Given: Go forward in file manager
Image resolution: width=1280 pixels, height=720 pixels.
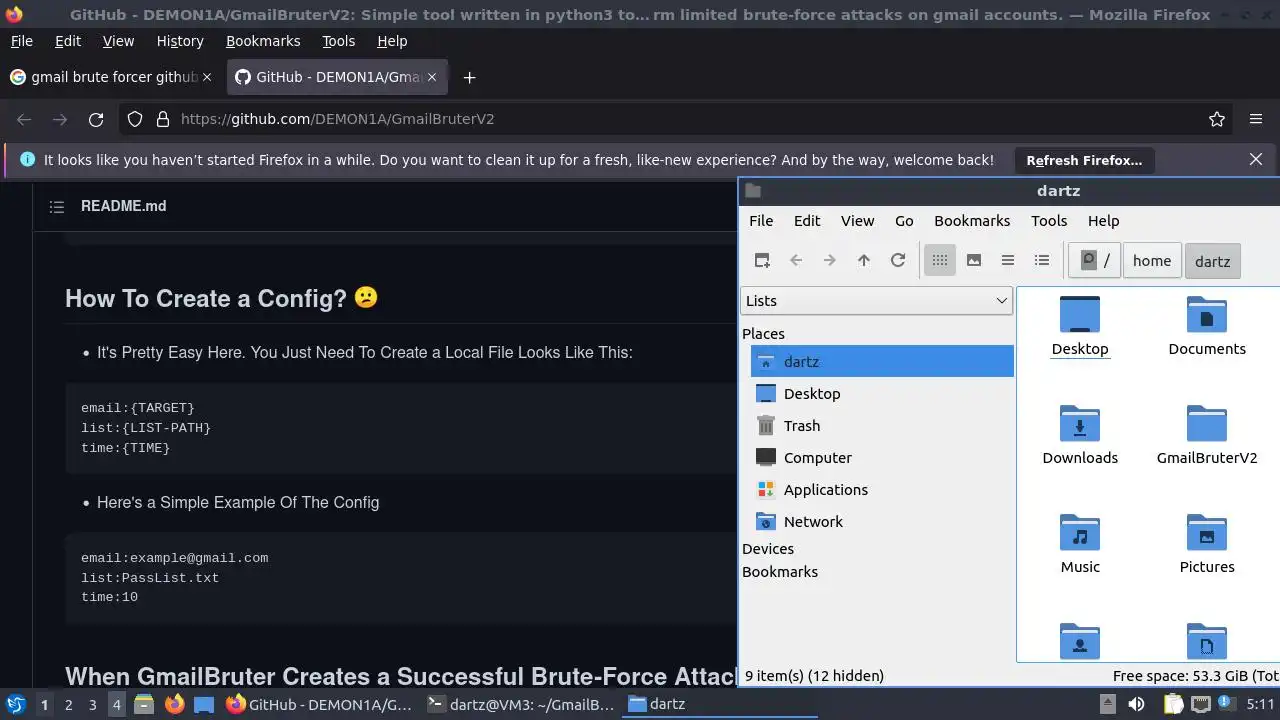Looking at the screenshot, I should pos(830,261).
